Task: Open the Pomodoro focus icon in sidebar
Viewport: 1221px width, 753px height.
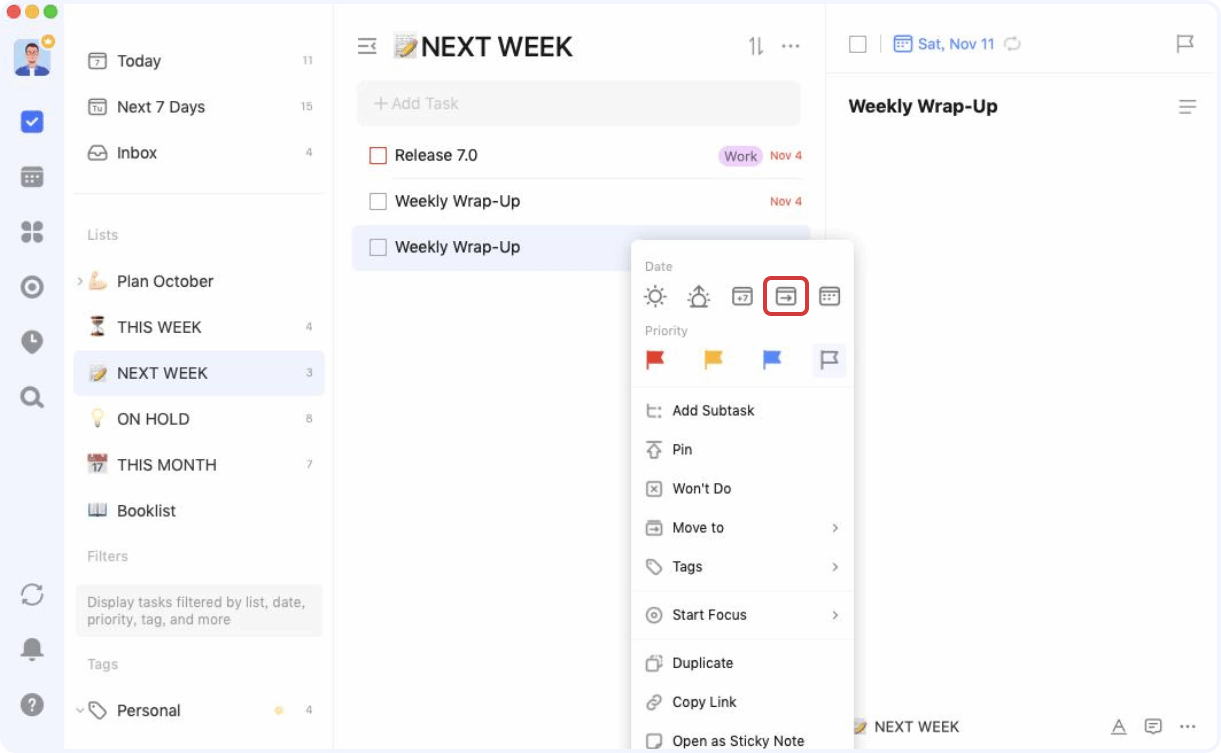Action: [32, 287]
